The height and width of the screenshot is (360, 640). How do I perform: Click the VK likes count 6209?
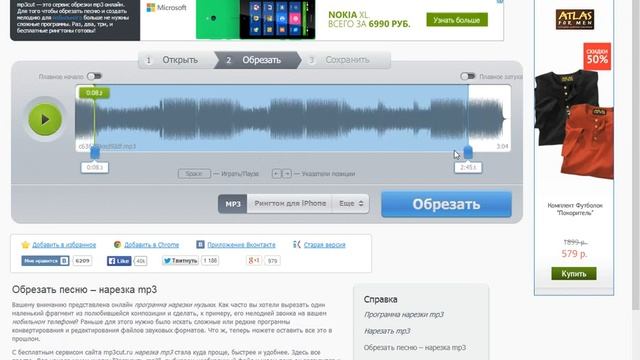coord(82,261)
